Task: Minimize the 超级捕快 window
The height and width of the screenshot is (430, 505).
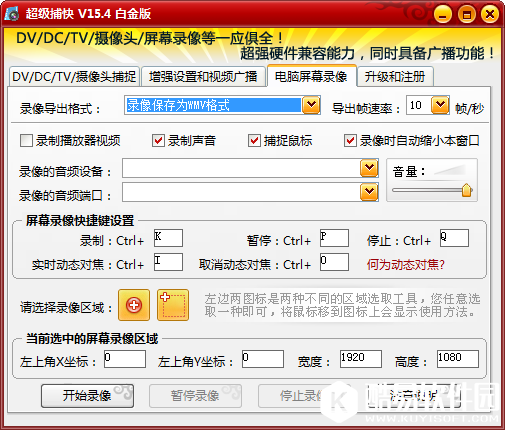Action: click(x=443, y=14)
